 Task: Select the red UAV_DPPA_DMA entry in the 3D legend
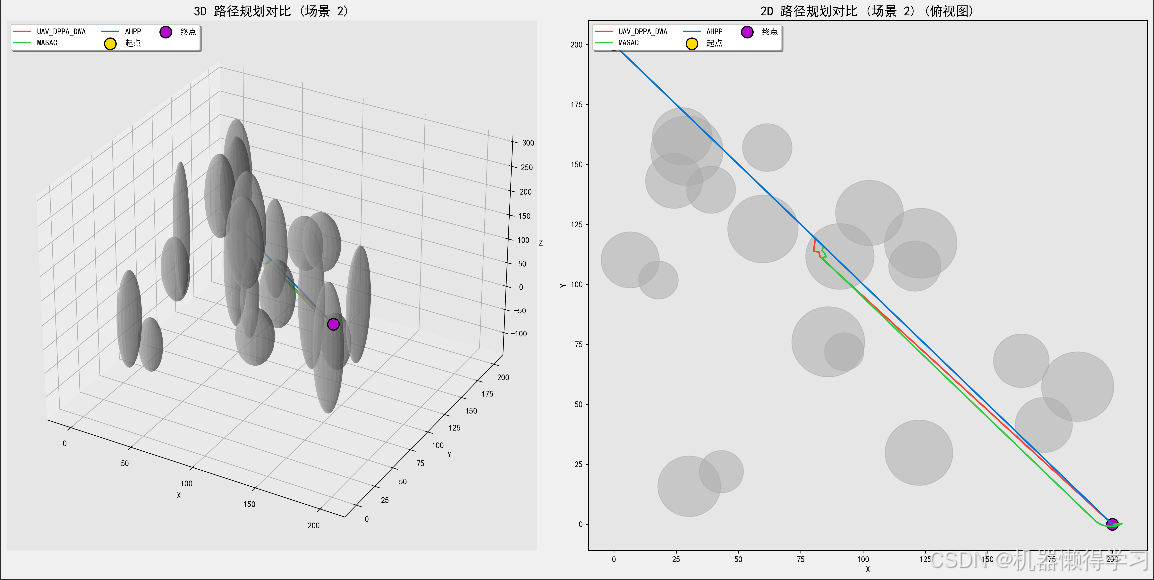click(x=49, y=32)
